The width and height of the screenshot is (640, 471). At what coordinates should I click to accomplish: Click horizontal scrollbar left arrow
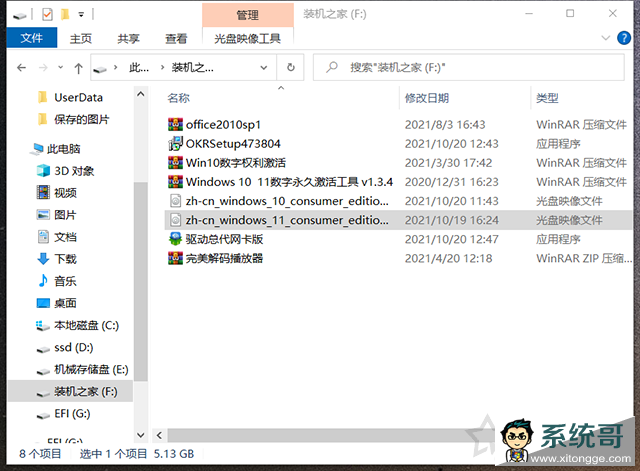[160, 435]
